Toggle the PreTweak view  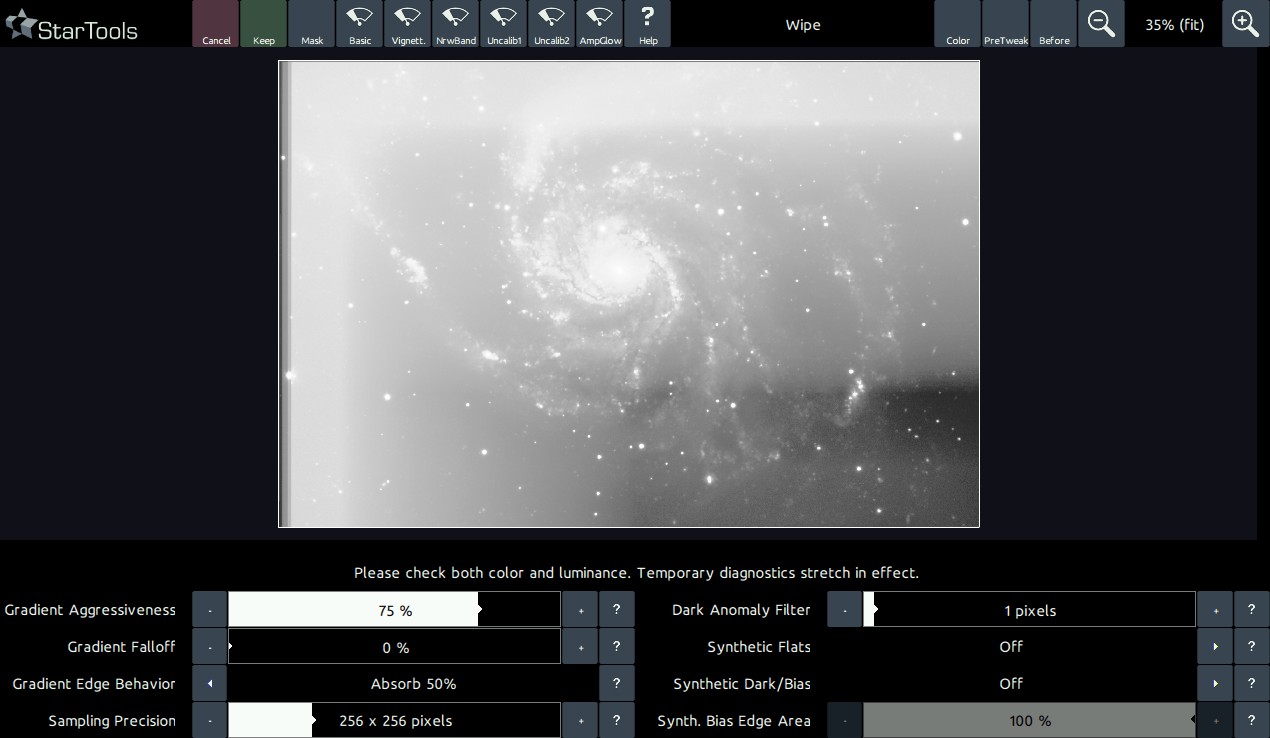pos(1006,24)
